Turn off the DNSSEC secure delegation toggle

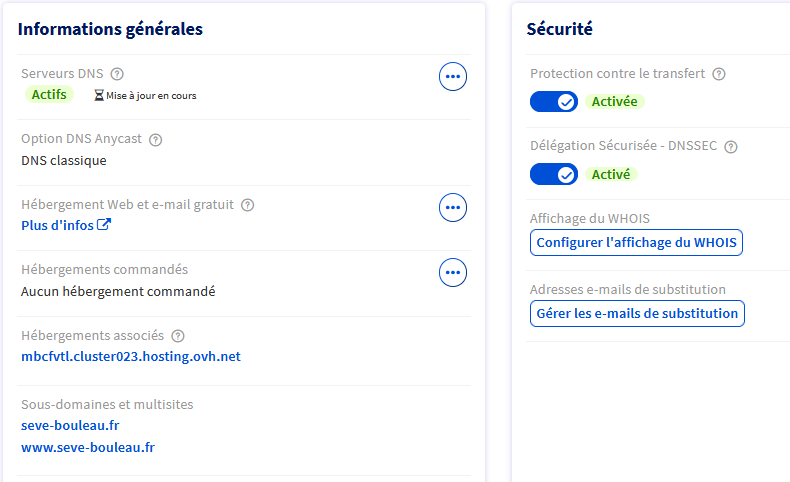[x=554, y=174]
